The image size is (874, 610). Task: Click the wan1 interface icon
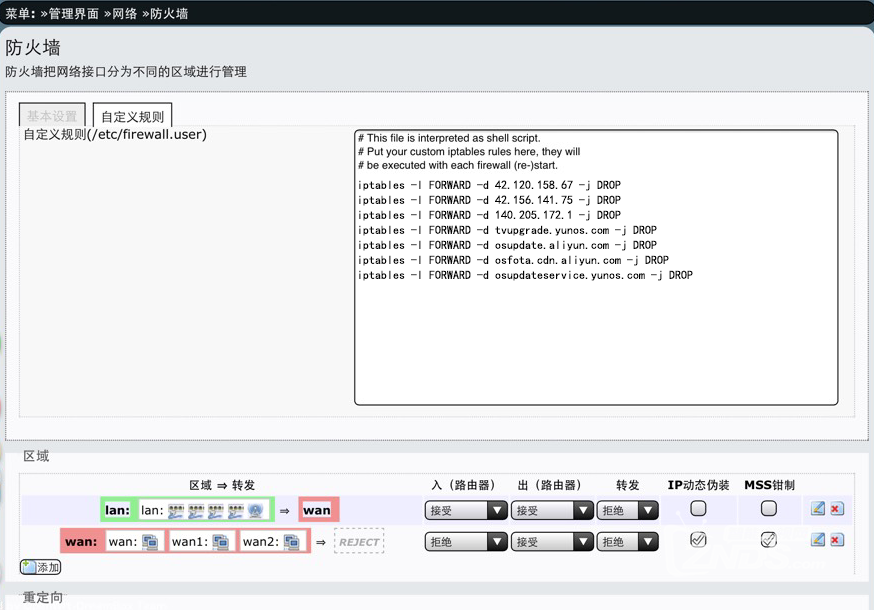[x=221, y=541]
